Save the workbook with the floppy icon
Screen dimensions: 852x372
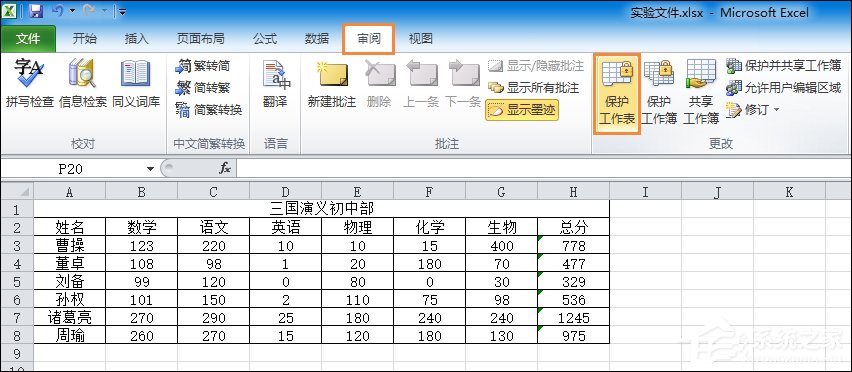click(36, 11)
